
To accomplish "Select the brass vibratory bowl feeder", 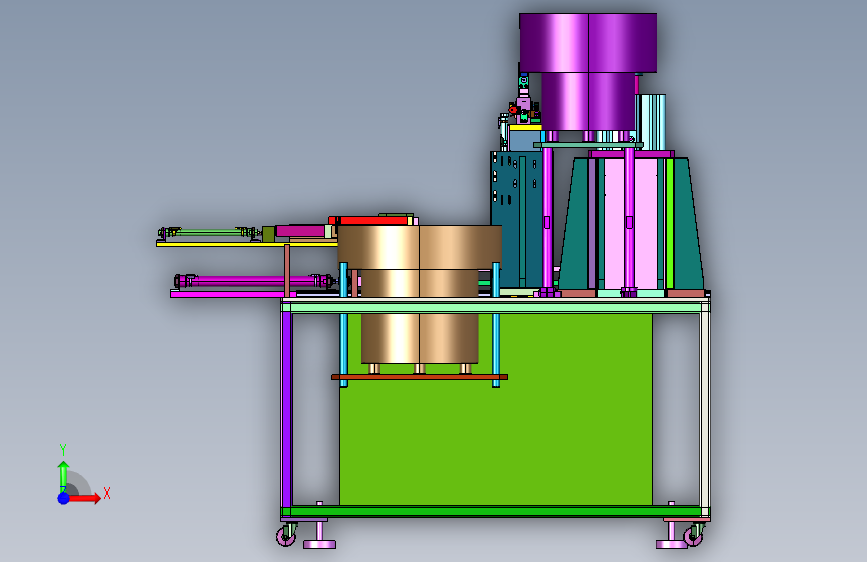I will click(420, 293).
